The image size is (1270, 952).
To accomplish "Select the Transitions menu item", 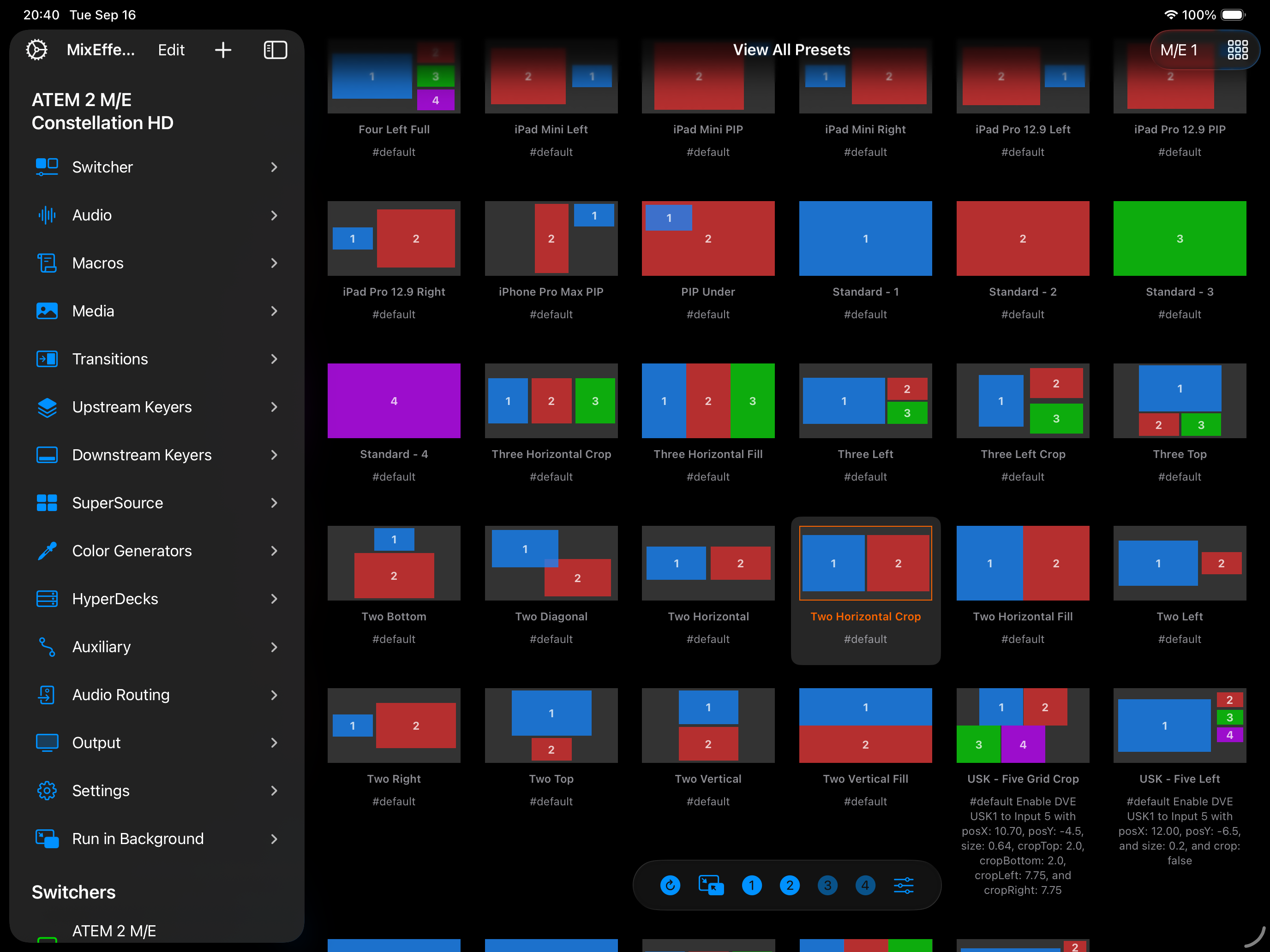I will (x=110, y=359).
